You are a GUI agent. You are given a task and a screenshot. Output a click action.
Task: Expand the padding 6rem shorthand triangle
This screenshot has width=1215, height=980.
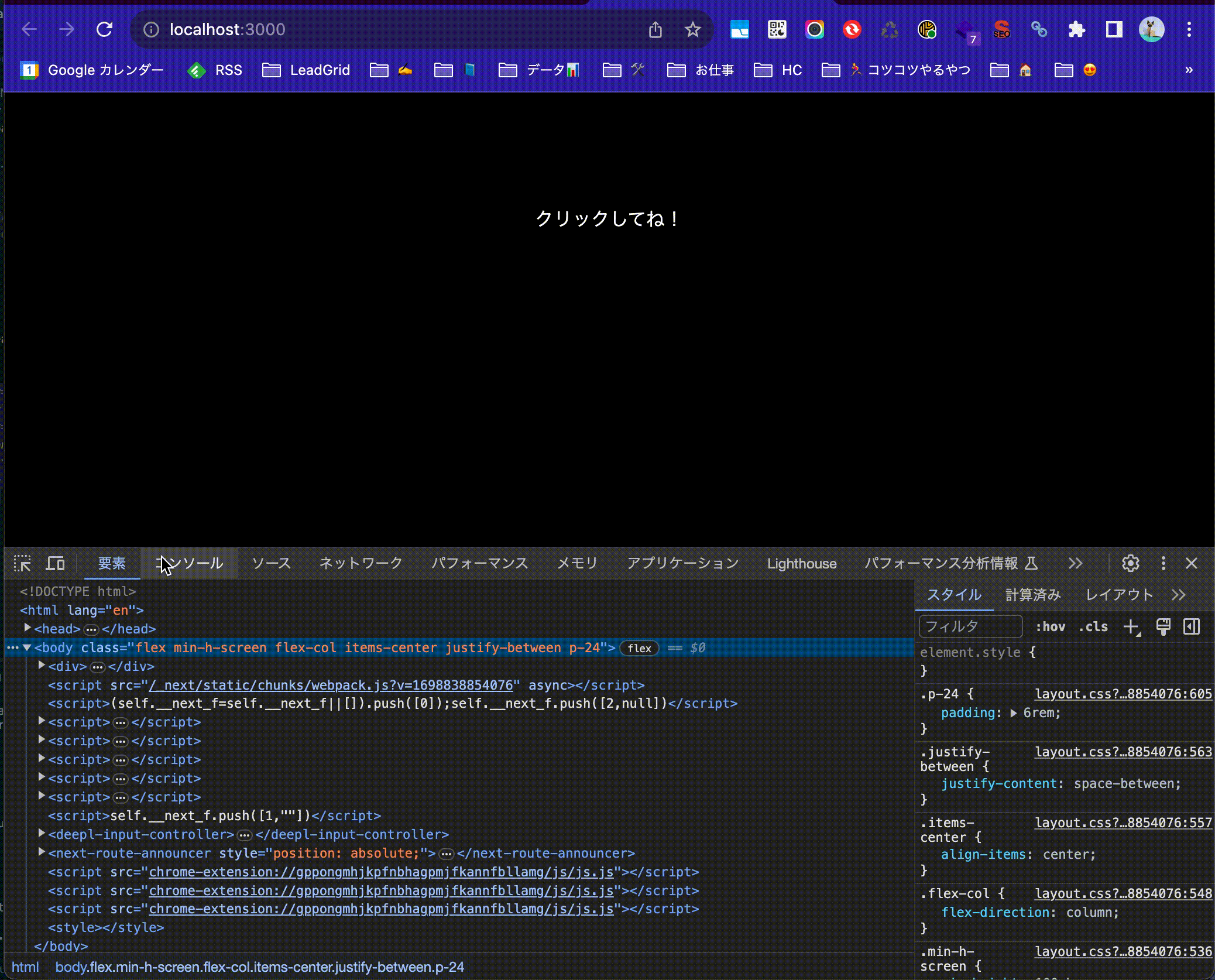(x=1014, y=713)
